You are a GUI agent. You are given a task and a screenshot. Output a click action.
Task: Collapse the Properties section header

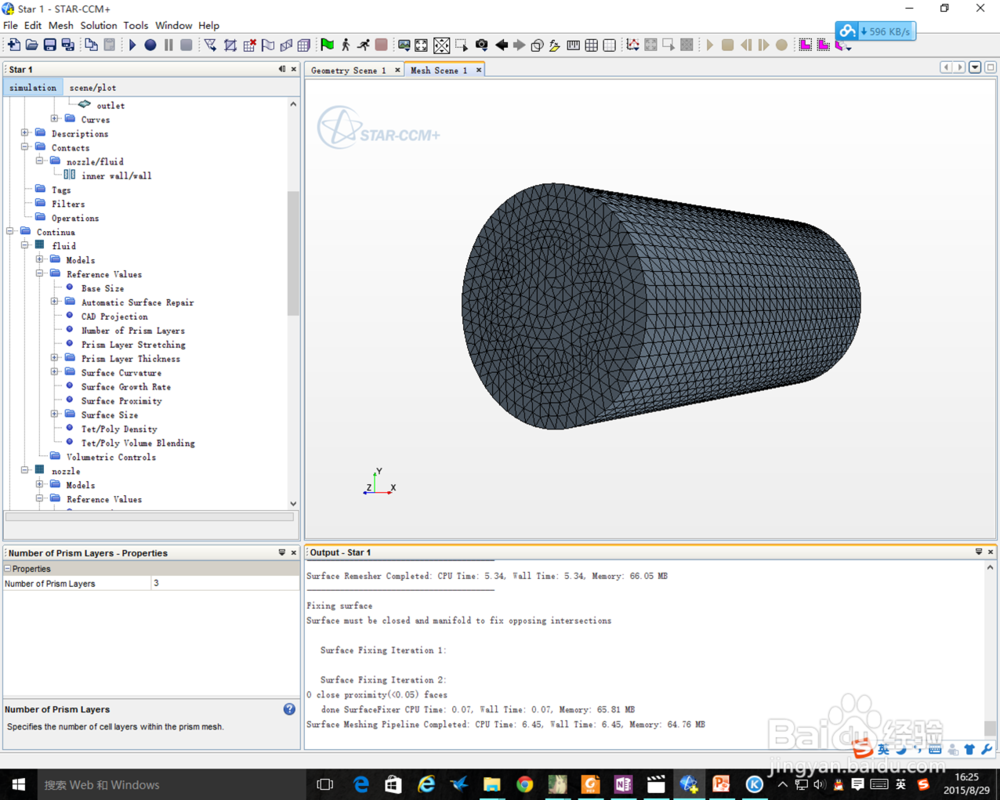(x=8, y=568)
